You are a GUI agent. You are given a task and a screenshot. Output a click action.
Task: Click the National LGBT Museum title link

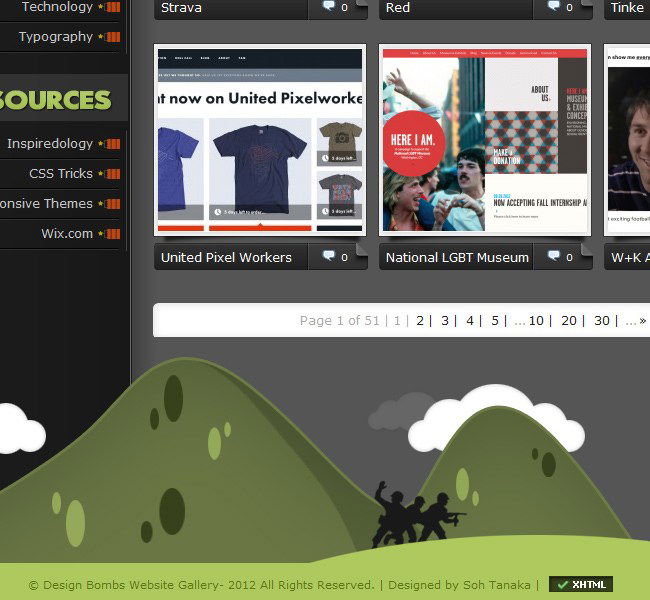coord(457,257)
